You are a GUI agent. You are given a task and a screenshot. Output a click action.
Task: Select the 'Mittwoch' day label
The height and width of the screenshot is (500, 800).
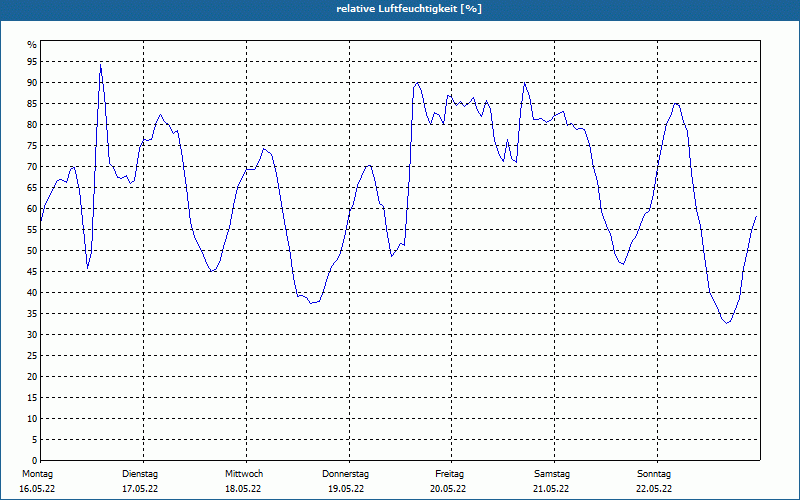[x=244, y=474]
